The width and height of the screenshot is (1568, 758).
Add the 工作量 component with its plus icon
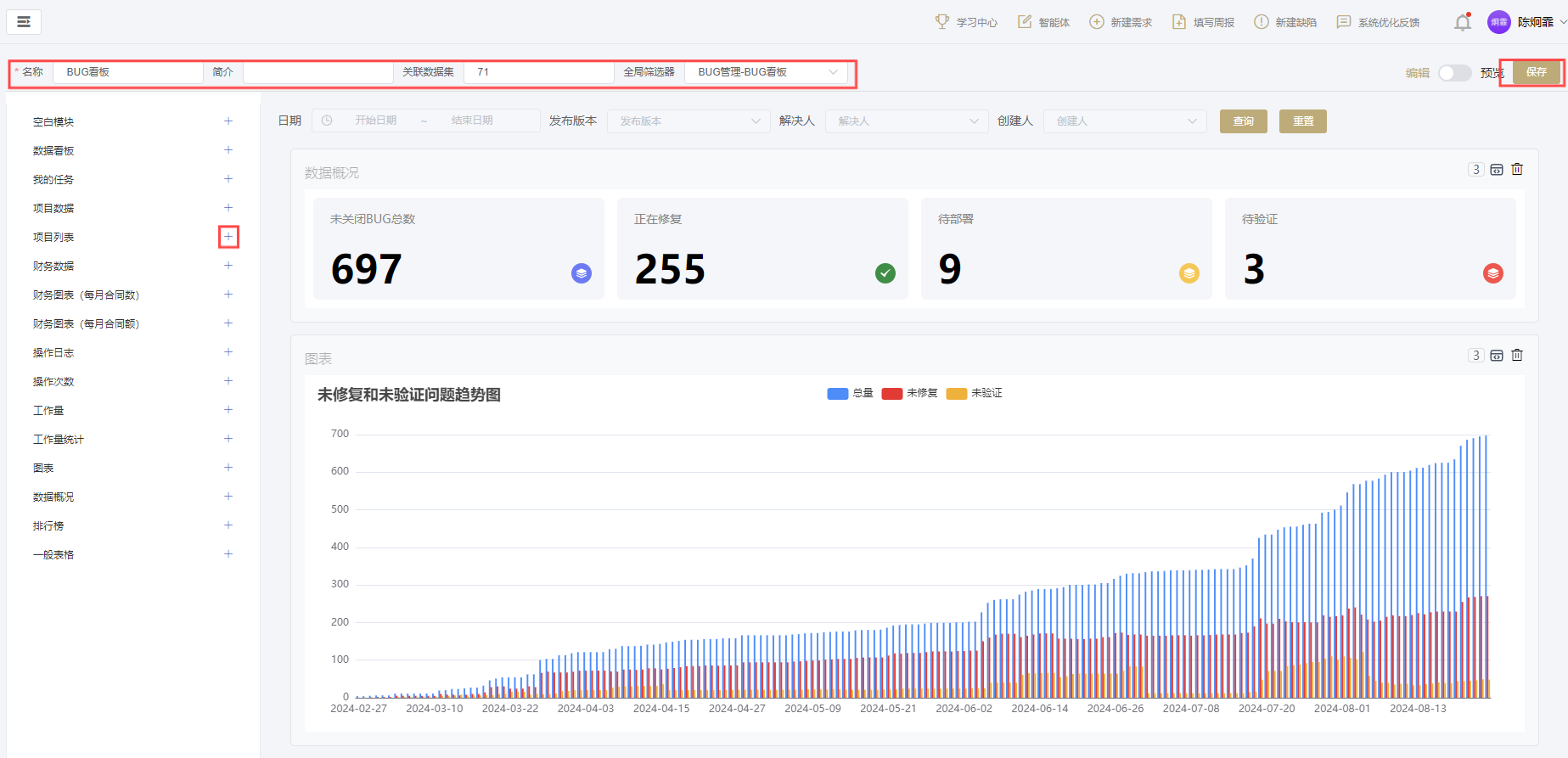point(228,410)
